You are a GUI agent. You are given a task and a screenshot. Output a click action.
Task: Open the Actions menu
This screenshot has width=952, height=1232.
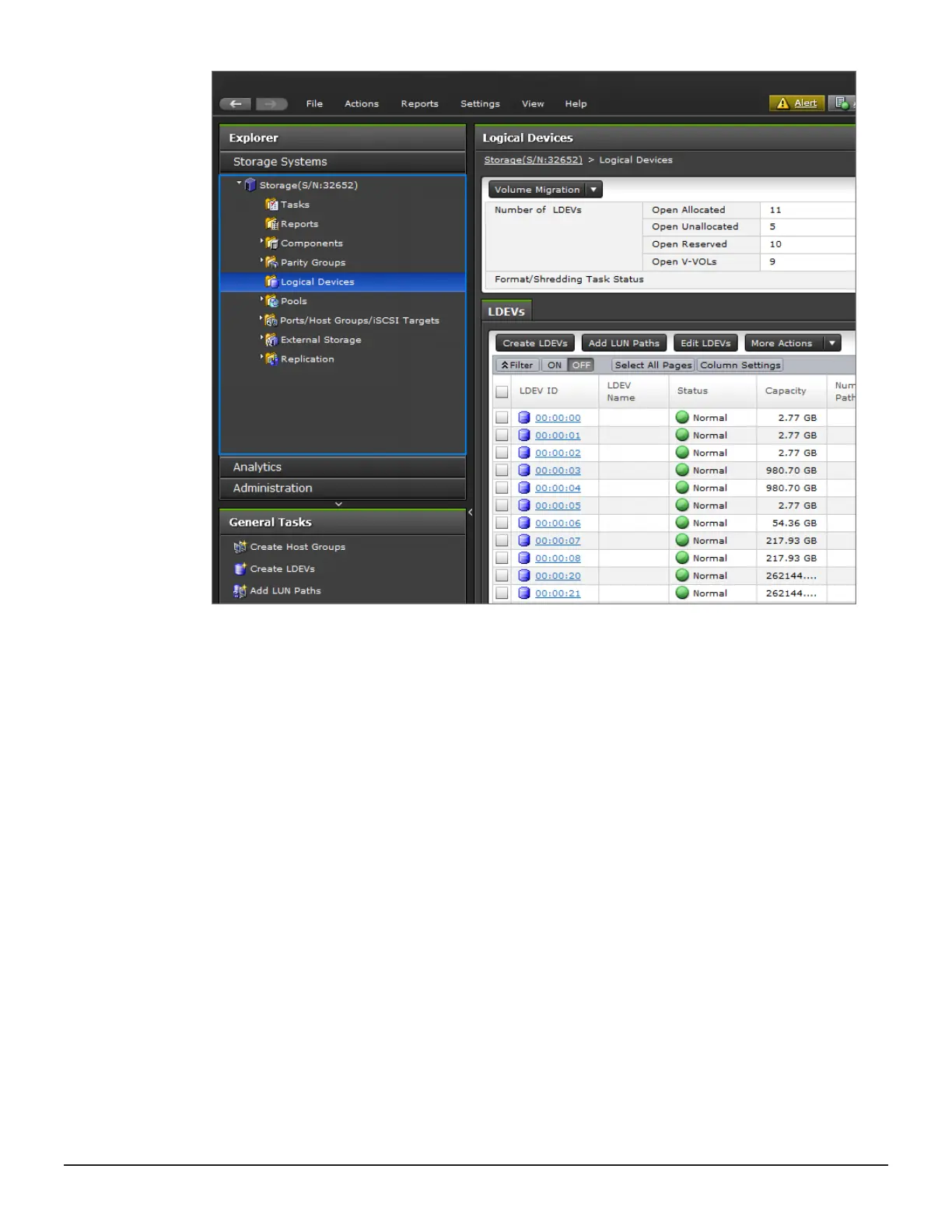point(362,103)
